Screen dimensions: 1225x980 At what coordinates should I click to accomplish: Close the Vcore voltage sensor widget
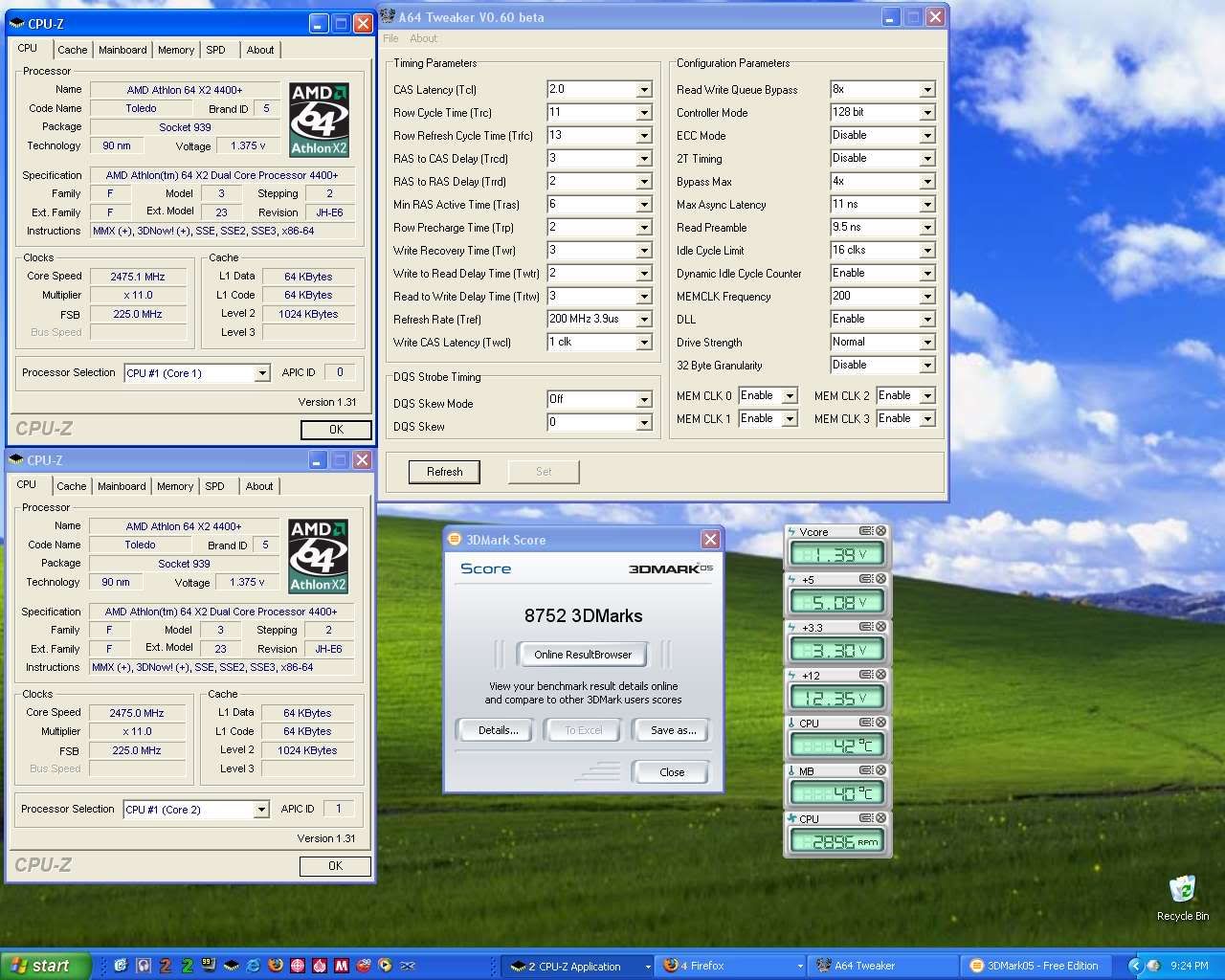(x=880, y=531)
